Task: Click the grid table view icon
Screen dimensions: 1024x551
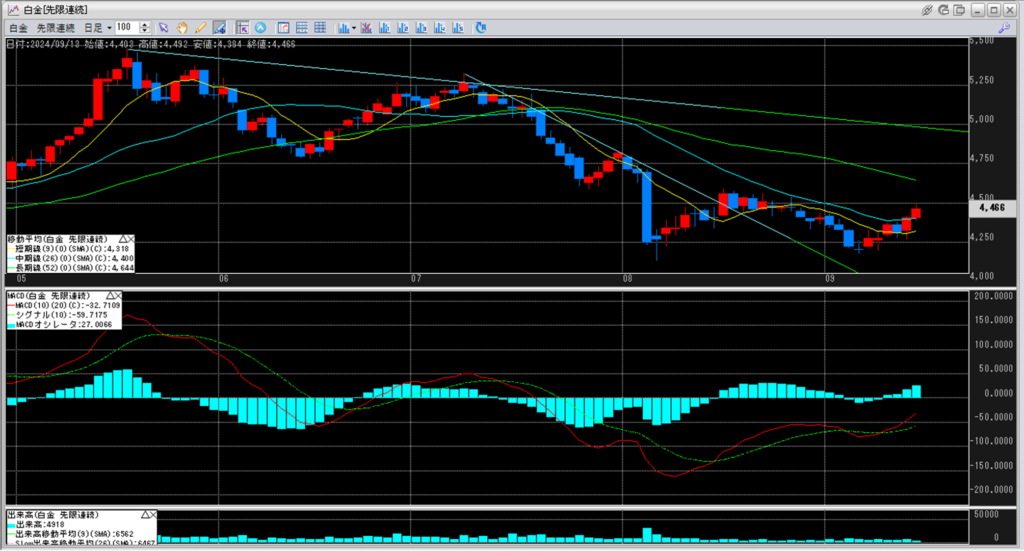Action: (x=320, y=27)
